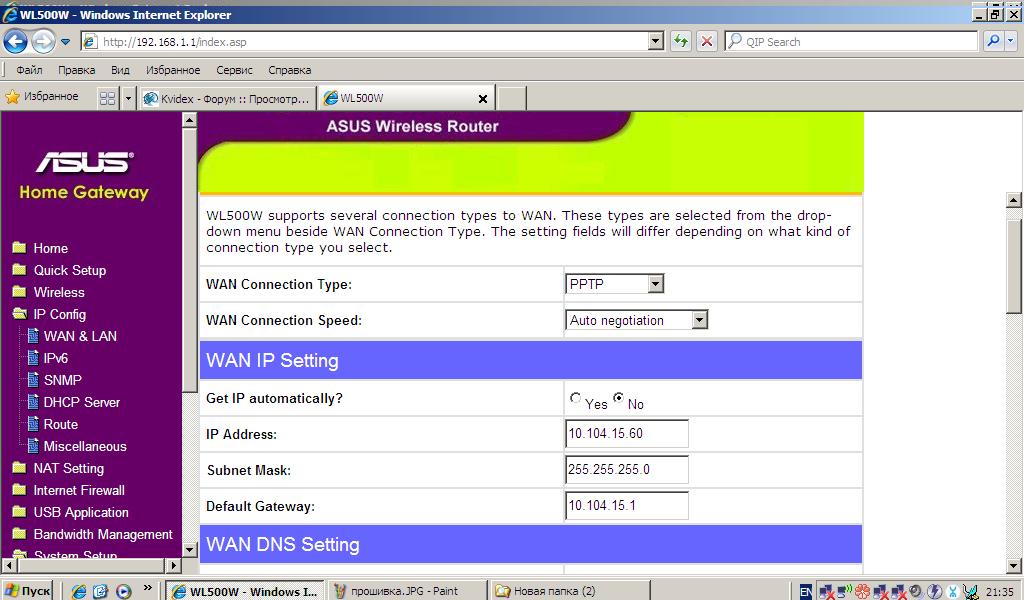1024x600 pixels.
Task: Click the search magnifier button
Action: (x=993, y=41)
